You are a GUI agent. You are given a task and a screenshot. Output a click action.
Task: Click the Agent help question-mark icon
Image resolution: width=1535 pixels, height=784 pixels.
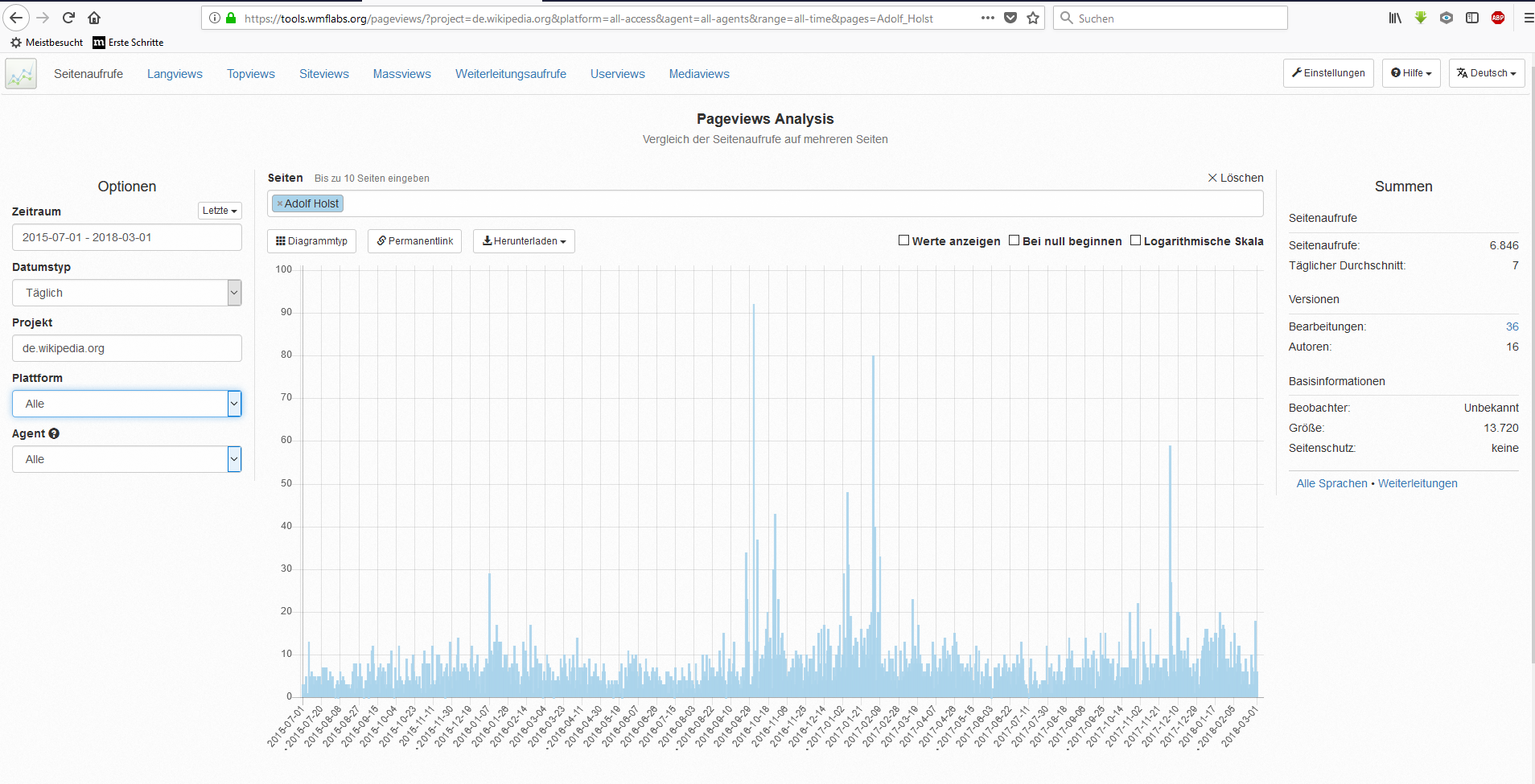click(54, 433)
